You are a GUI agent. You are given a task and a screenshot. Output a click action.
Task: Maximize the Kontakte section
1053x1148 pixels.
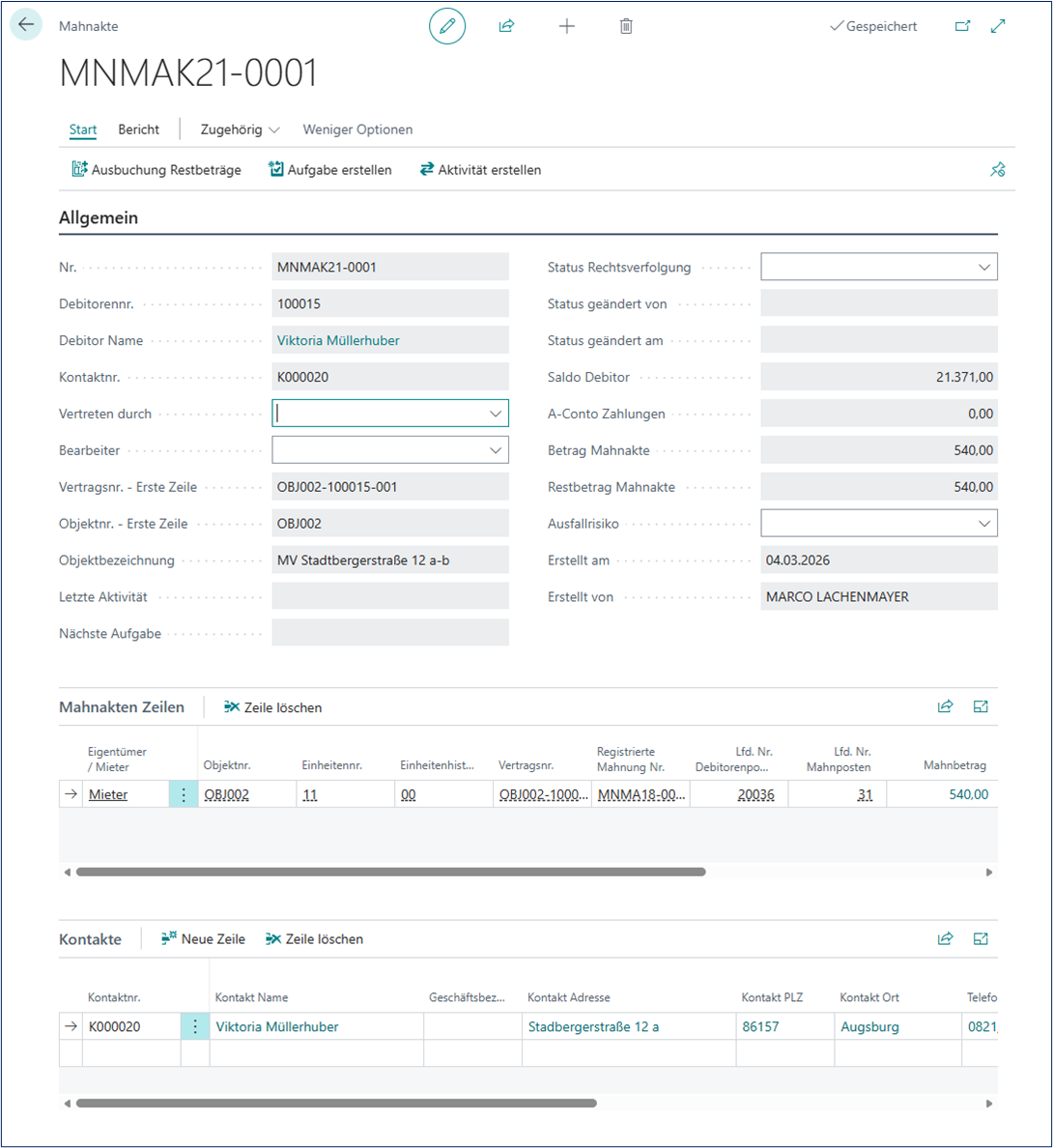(x=981, y=938)
